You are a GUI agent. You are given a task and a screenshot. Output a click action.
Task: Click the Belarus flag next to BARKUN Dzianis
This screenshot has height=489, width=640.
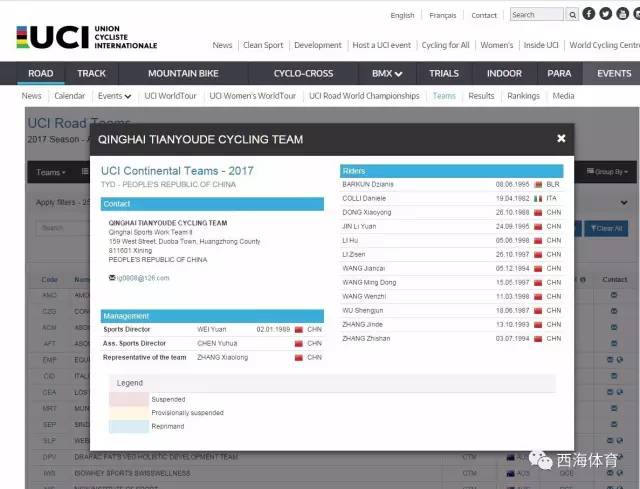pos(538,184)
